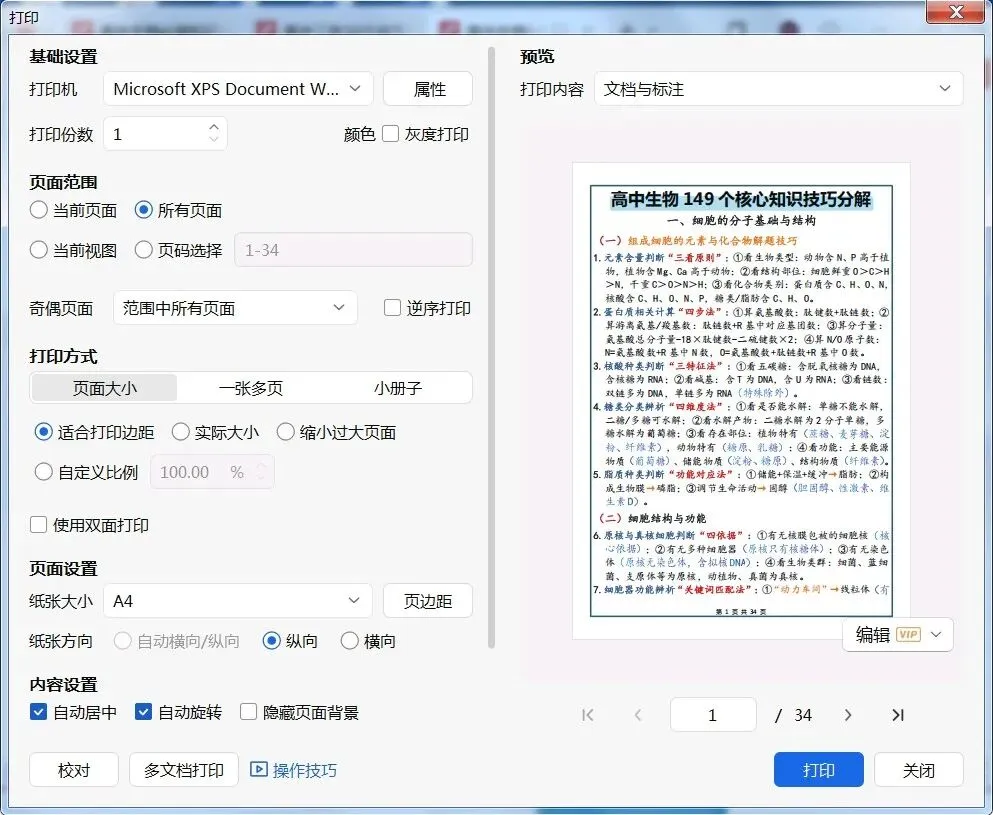This screenshot has height=815, width=993.
Task: Select disabled 自动横向/纵向 orientation option
Action: [x=122, y=641]
